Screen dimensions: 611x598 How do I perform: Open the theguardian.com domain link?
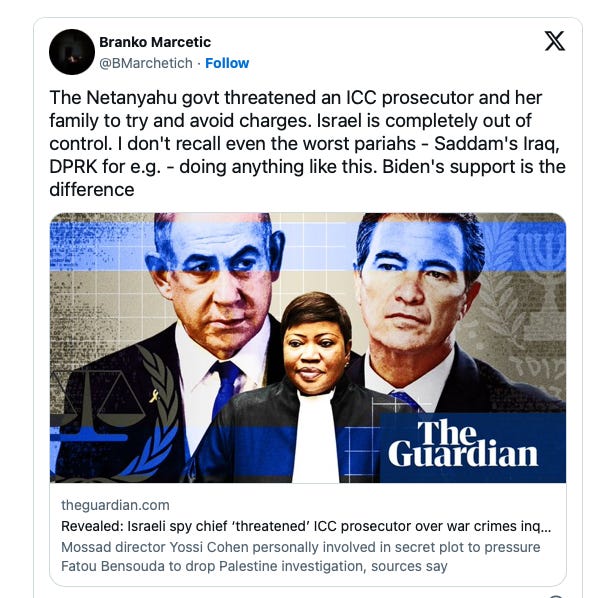point(115,505)
